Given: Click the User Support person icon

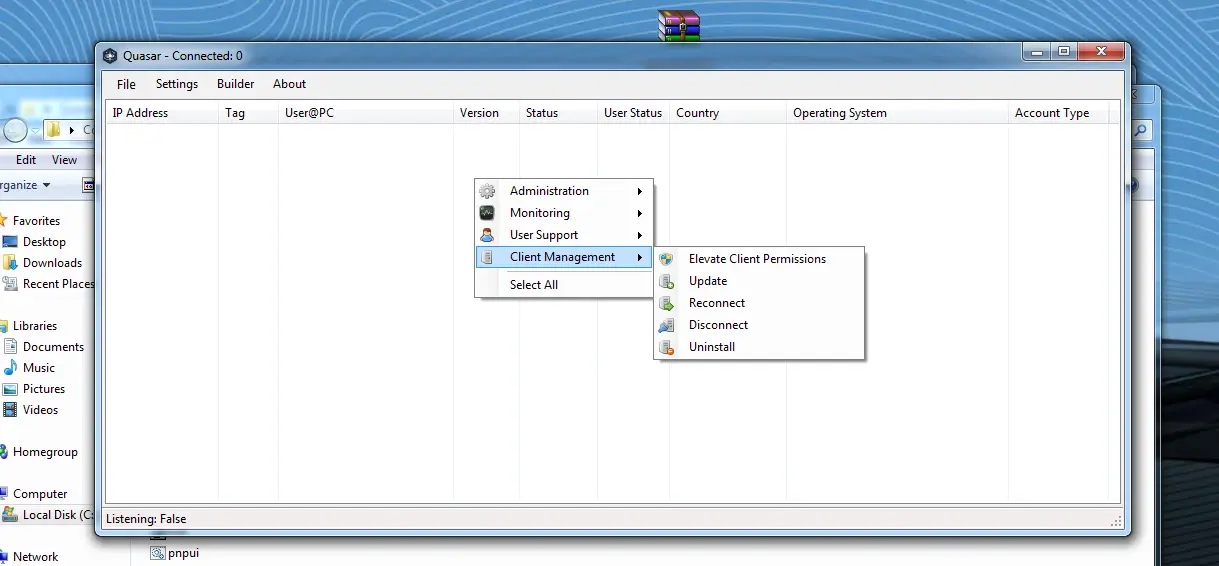Looking at the screenshot, I should click(x=487, y=235).
